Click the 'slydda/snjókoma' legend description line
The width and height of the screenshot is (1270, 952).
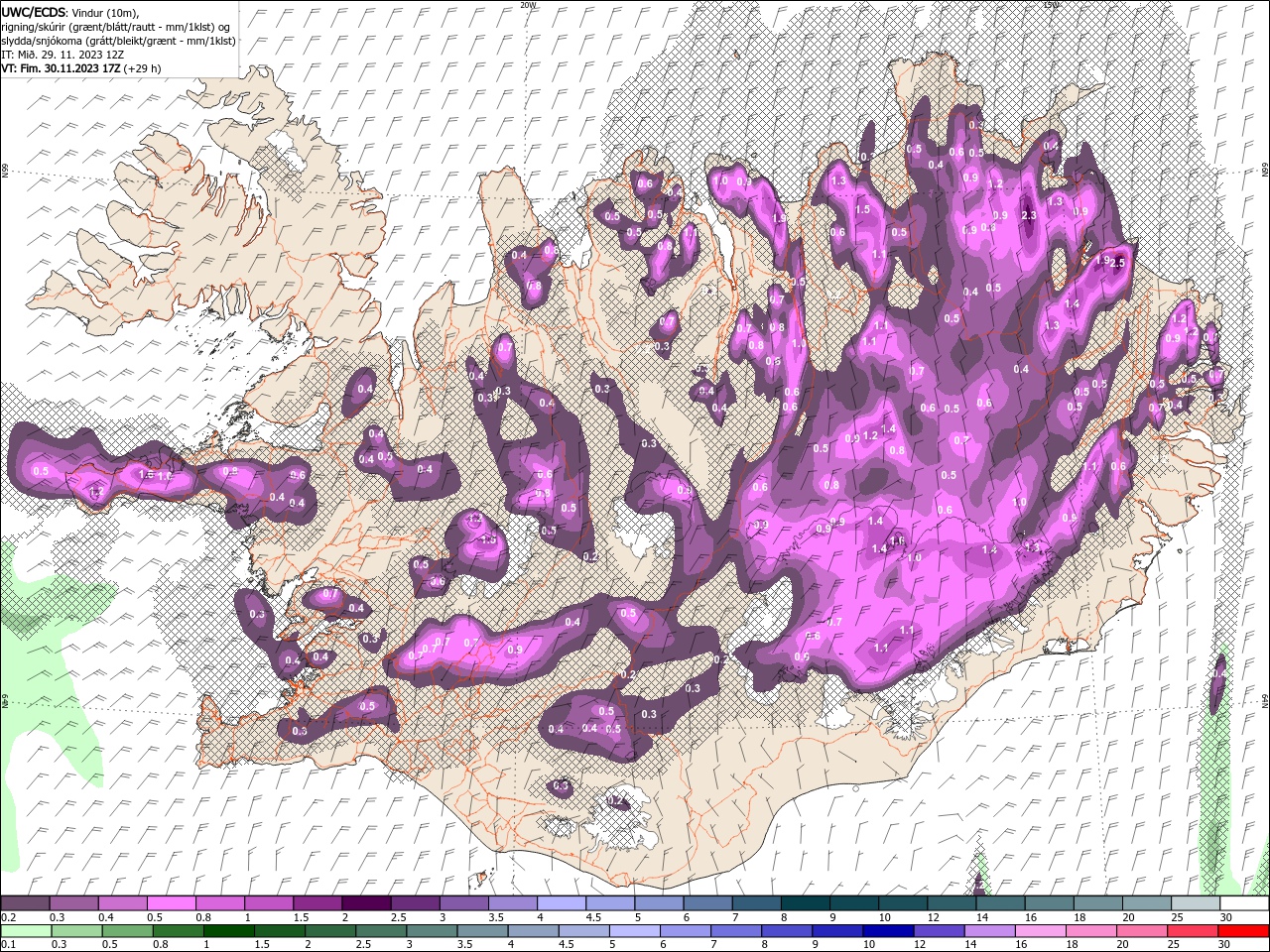coord(118,41)
